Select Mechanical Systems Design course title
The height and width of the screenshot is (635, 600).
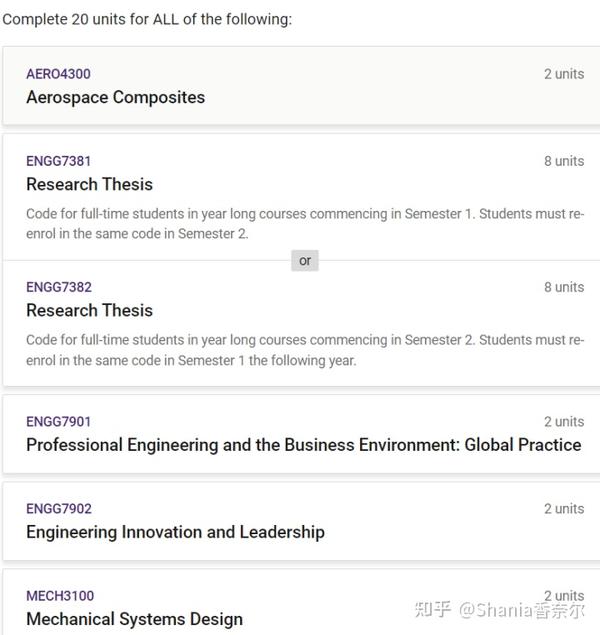[134, 619]
